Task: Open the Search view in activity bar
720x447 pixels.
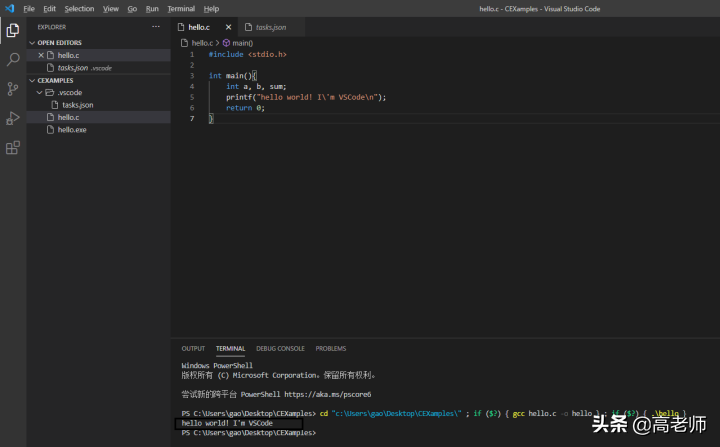Action: coord(13,59)
